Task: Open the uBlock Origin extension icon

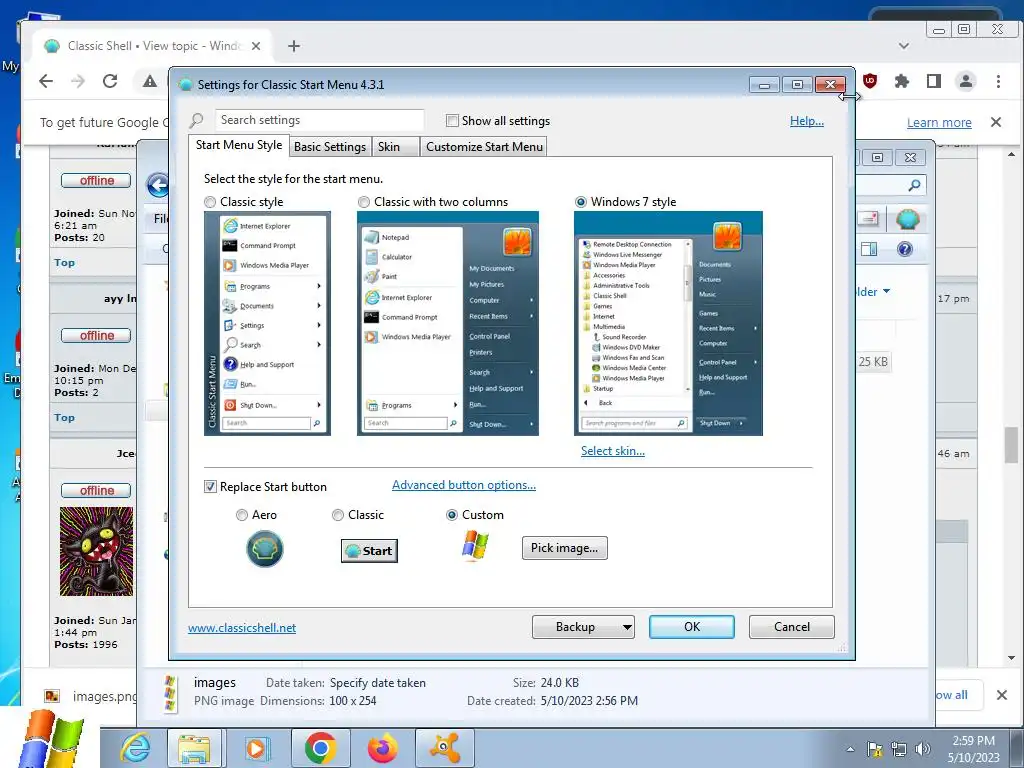Action: pyautogui.click(x=870, y=81)
